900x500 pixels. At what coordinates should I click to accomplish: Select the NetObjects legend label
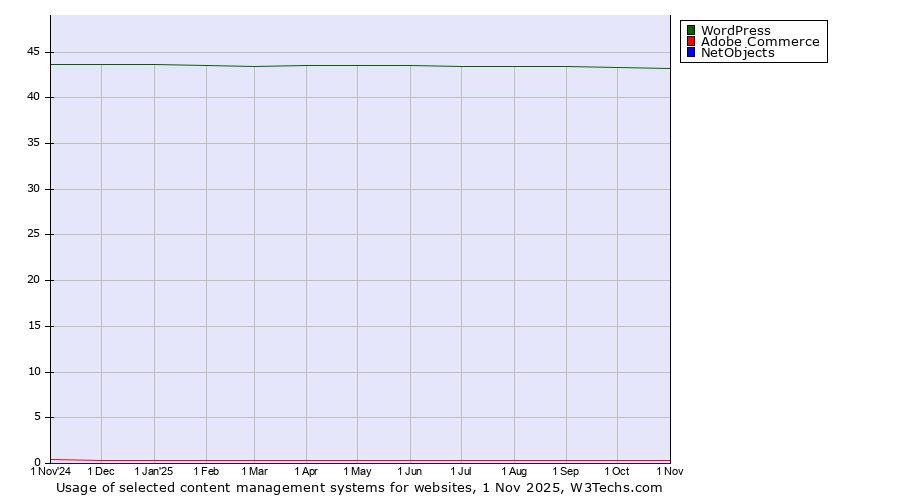(x=737, y=53)
